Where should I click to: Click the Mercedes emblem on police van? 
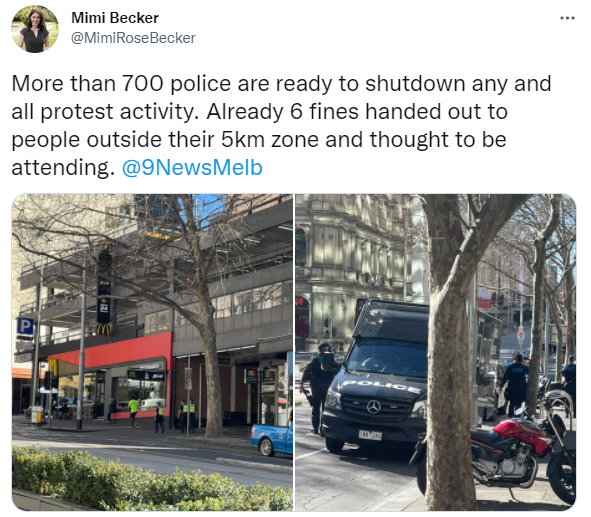click(x=374, y=407)
